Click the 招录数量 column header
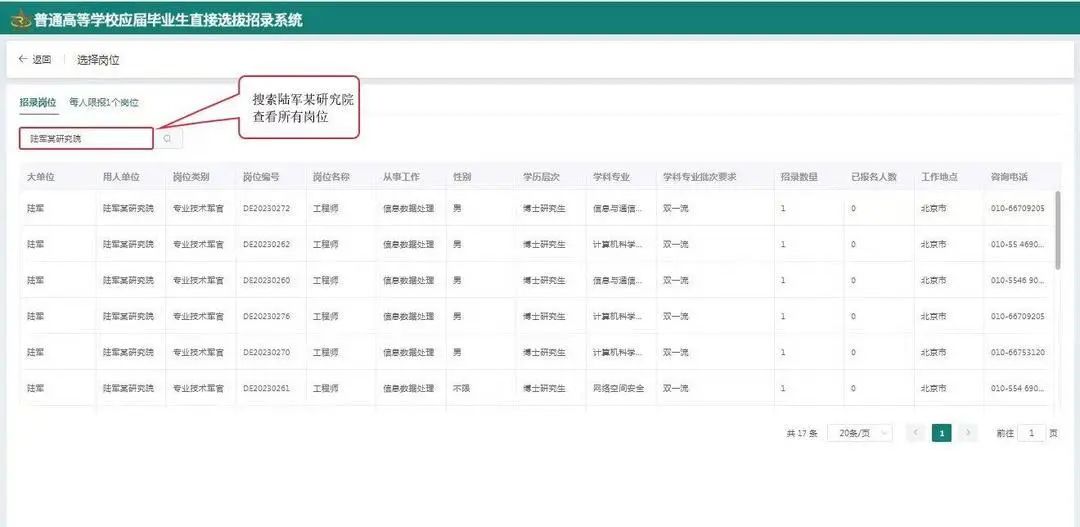This screenshot has height=527, width=1080. 799,177
